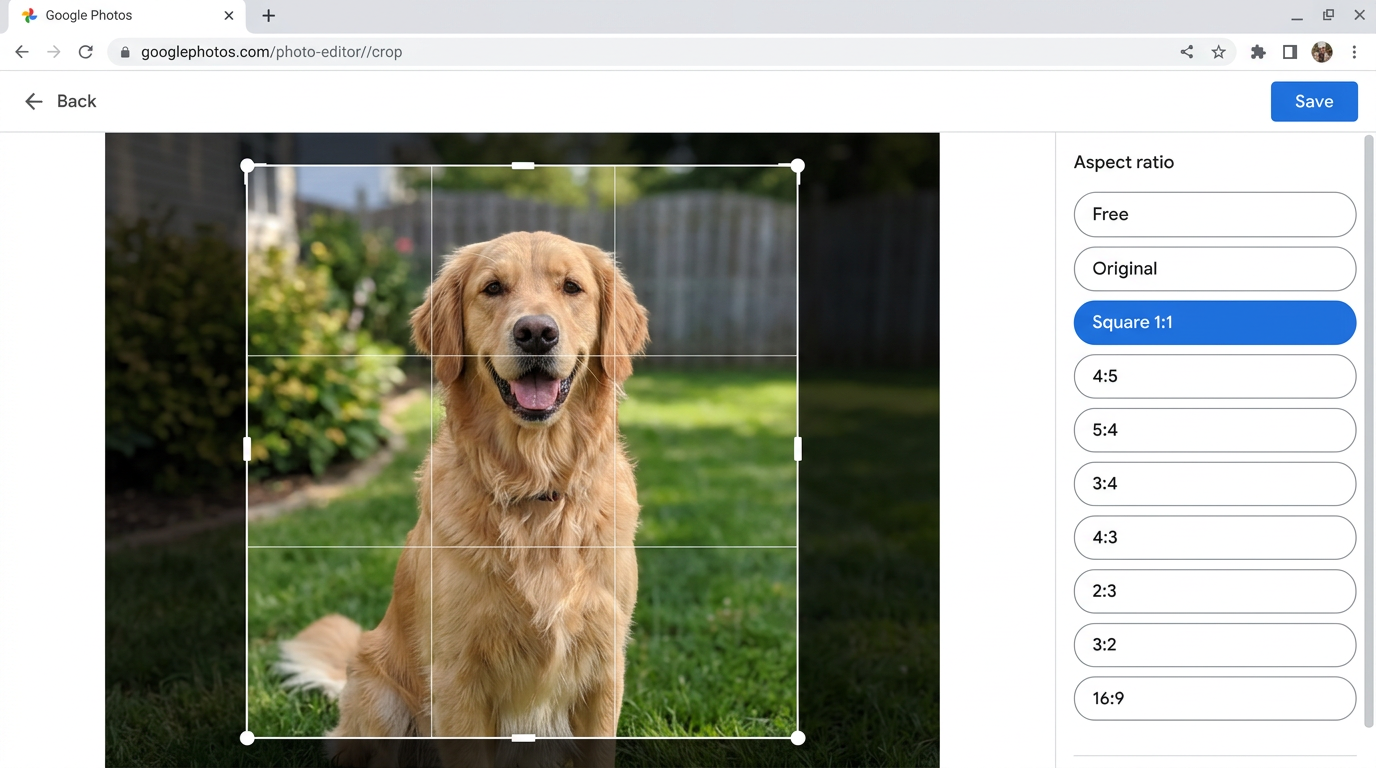This screenshot has width=1376, height=768.
Task: Open the Chrome three-dot menu
Action: point(1355,51)
